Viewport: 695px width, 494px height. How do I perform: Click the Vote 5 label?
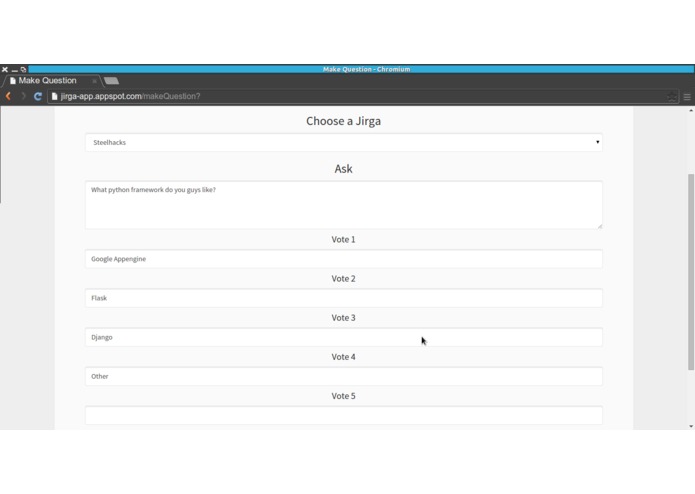coord(344,396)
